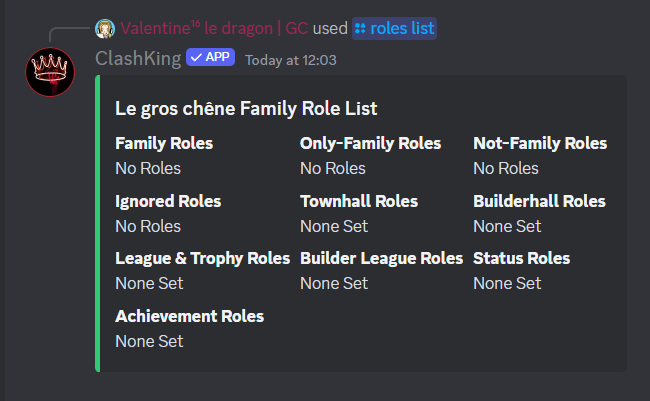Open the ClashKing username profile
The image size is (650, 401).
(138, 58)
